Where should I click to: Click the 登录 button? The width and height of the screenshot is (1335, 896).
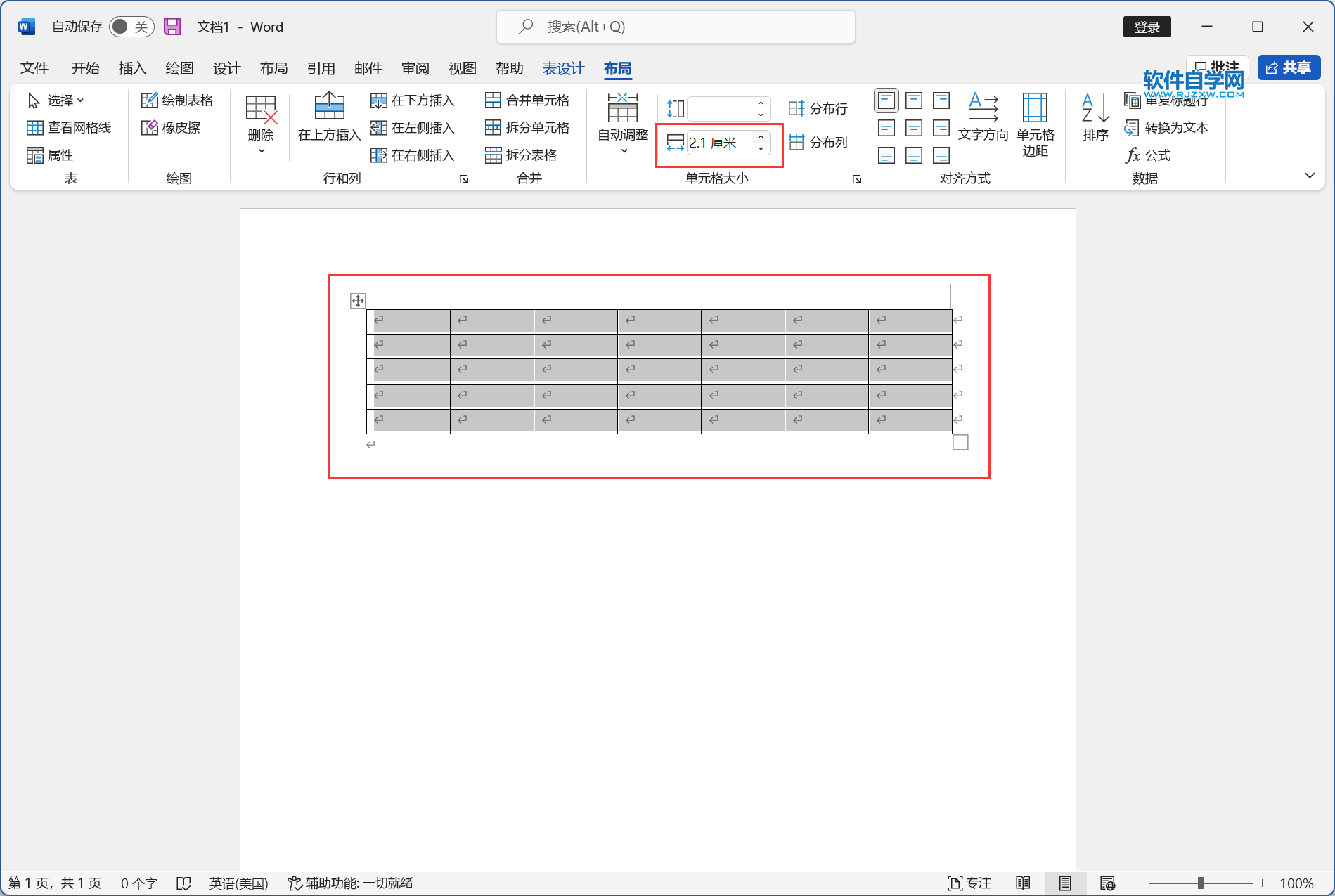pos(1147,26)
